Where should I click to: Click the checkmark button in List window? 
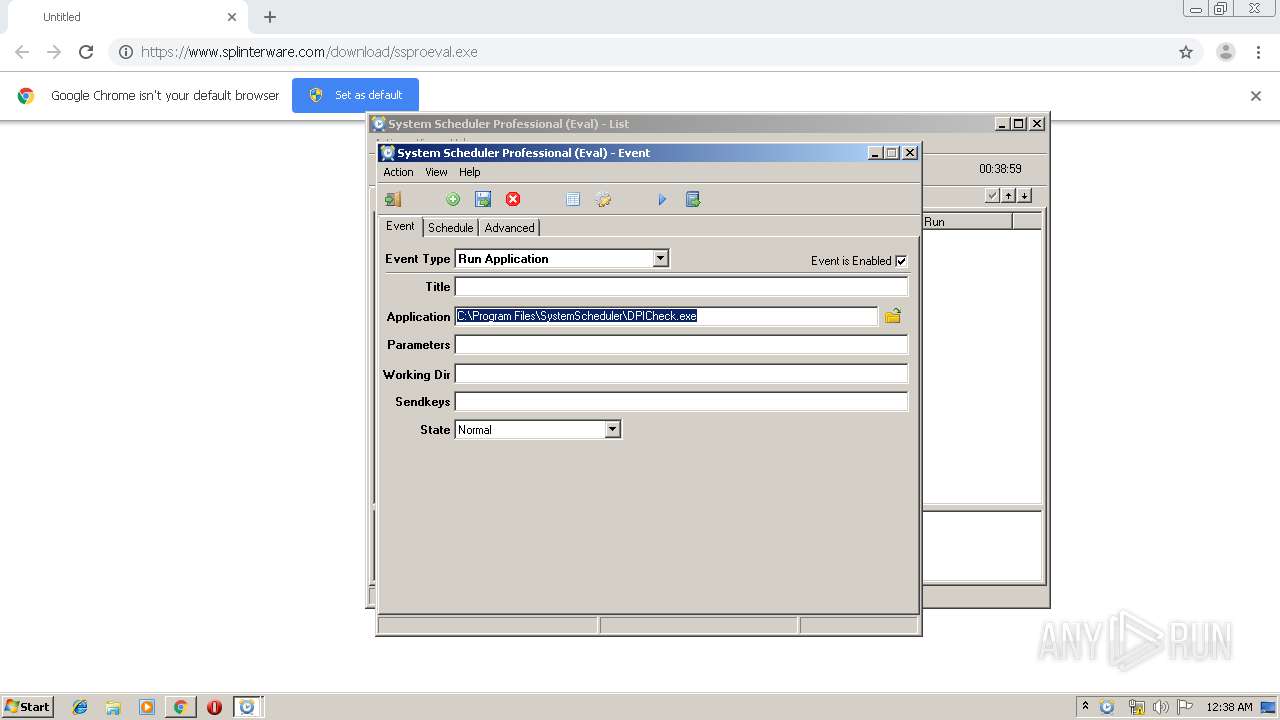[992, 195]
